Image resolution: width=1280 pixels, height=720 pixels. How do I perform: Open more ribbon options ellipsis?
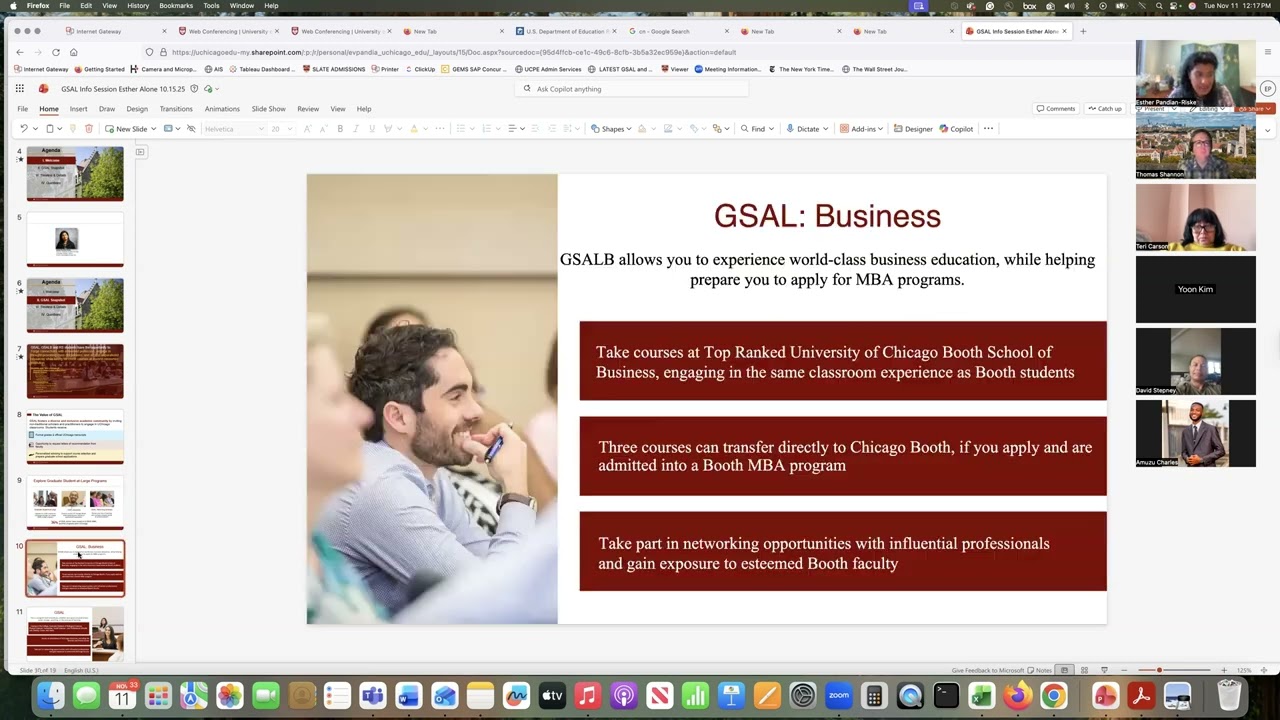(x=988, y=129)
